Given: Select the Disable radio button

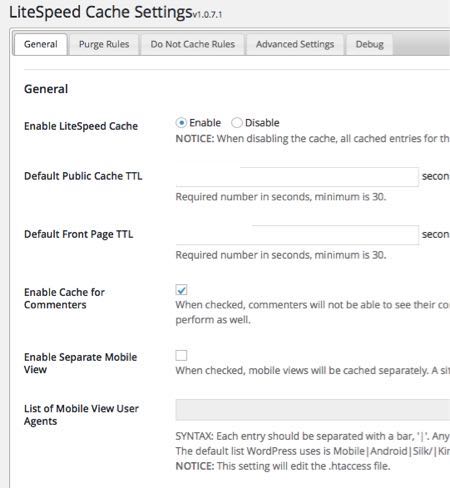Looking at the screenshot, I should pos(237,123).
